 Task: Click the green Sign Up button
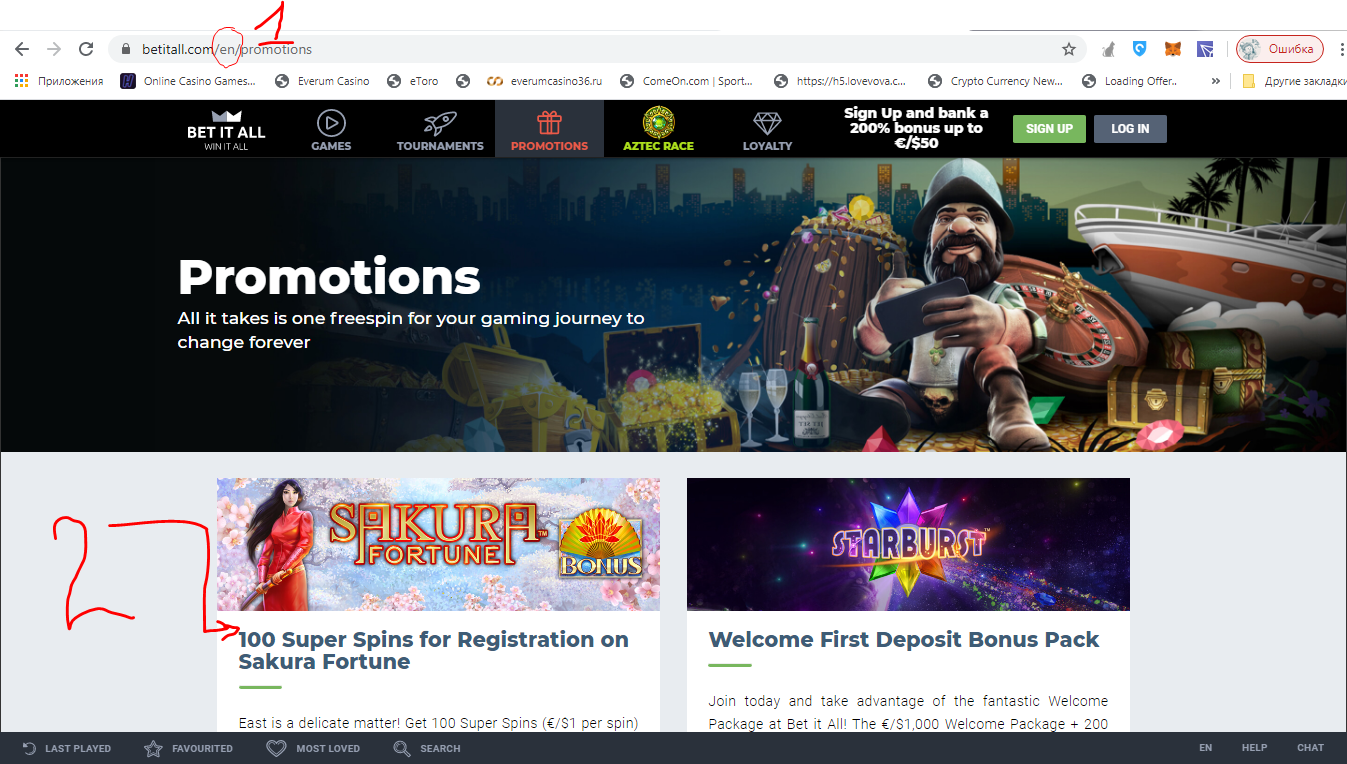1049,129
